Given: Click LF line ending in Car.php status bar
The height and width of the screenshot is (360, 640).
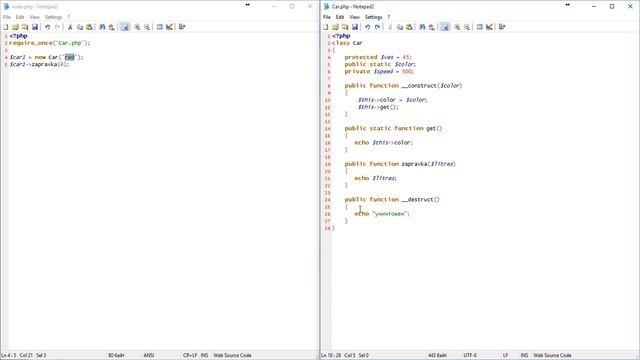Looking at the screenshot, I should click(x=505, y=356).
